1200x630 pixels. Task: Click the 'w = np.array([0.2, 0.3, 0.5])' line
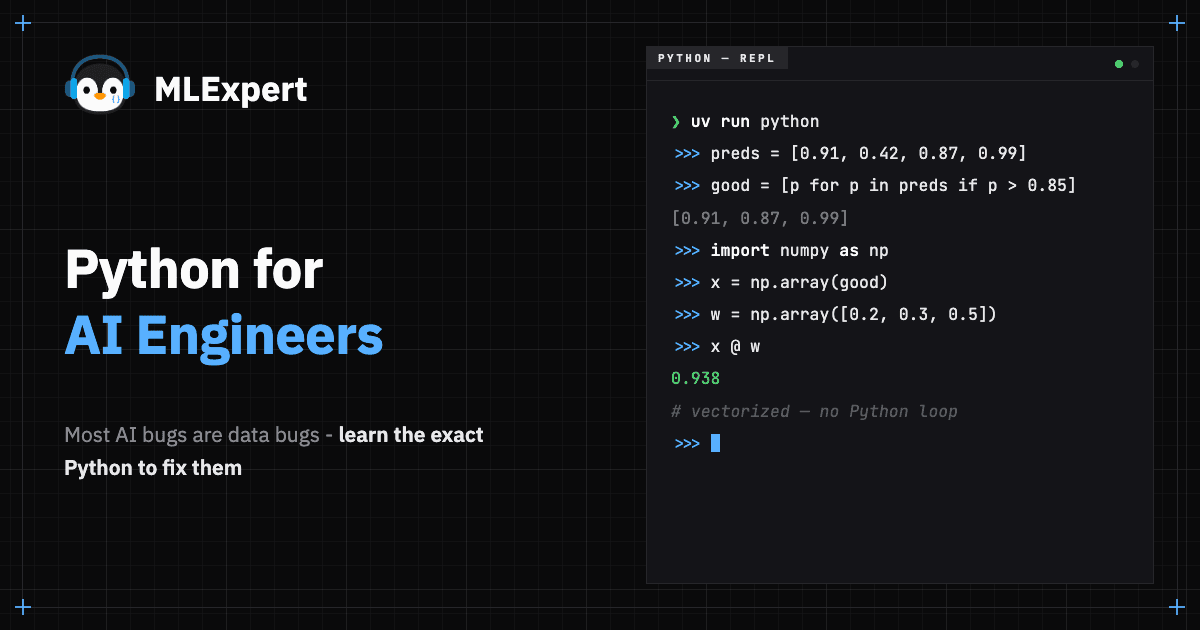(854, 314)
